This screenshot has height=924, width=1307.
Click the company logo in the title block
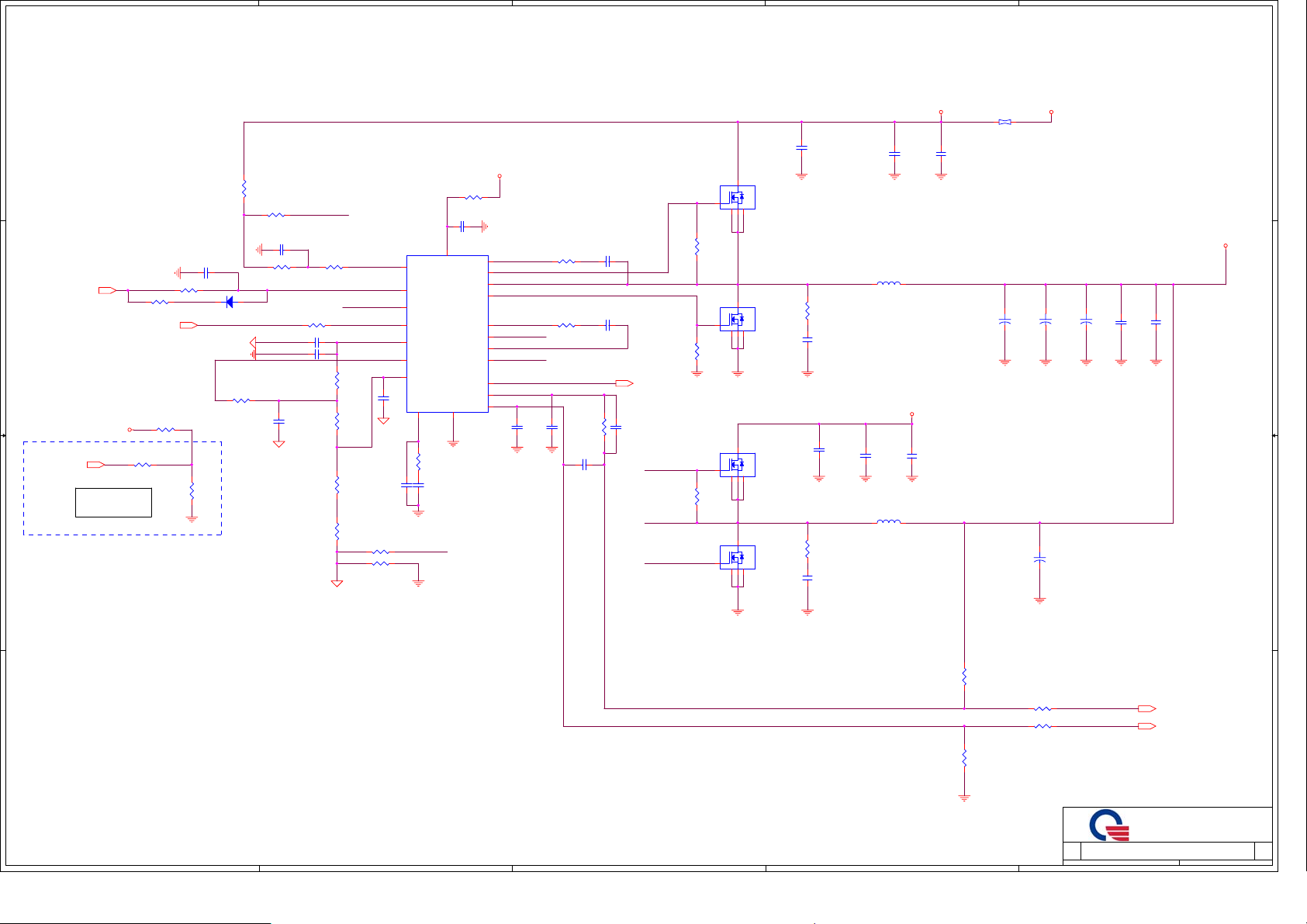(1109, 825)
